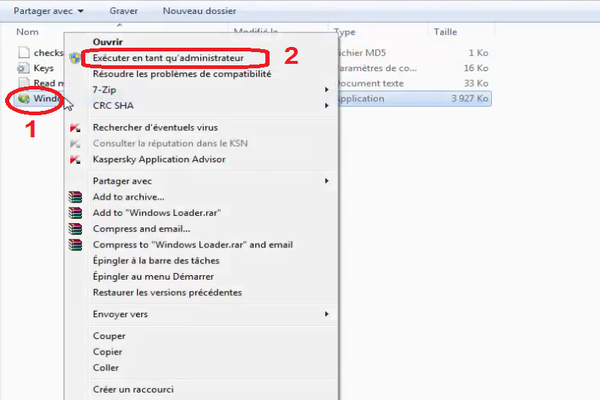Sort files by the Taille column
This screenshot has width=600, height=400.
click(x=445, y=32)
